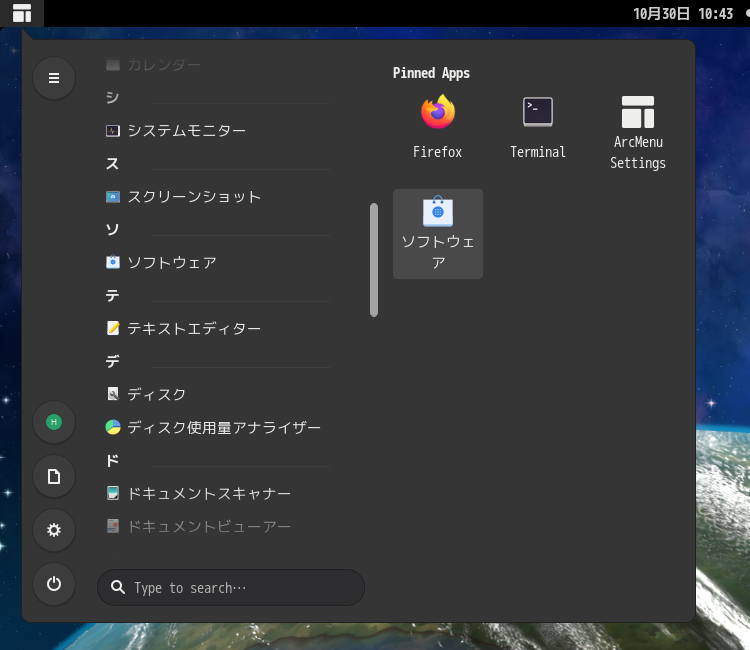Image resolution: width=750 pixels, height=650 pixels.
Task: Launch Terminal from Pinned Apps
Action: (538, 127)
